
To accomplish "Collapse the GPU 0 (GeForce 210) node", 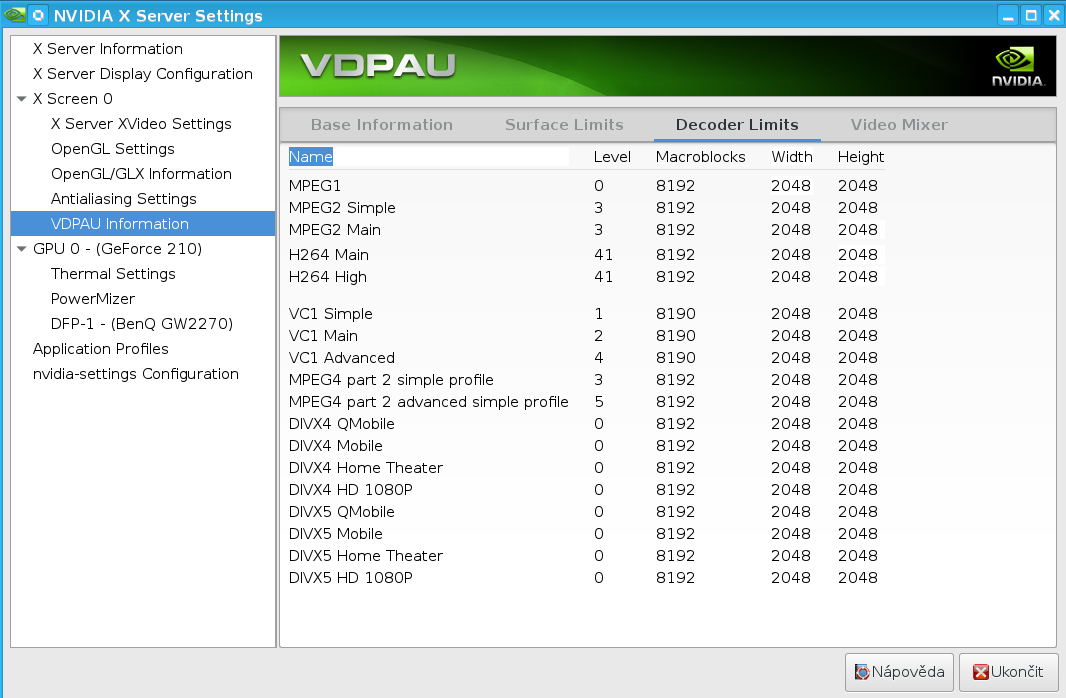I will [x=22, y=249].
